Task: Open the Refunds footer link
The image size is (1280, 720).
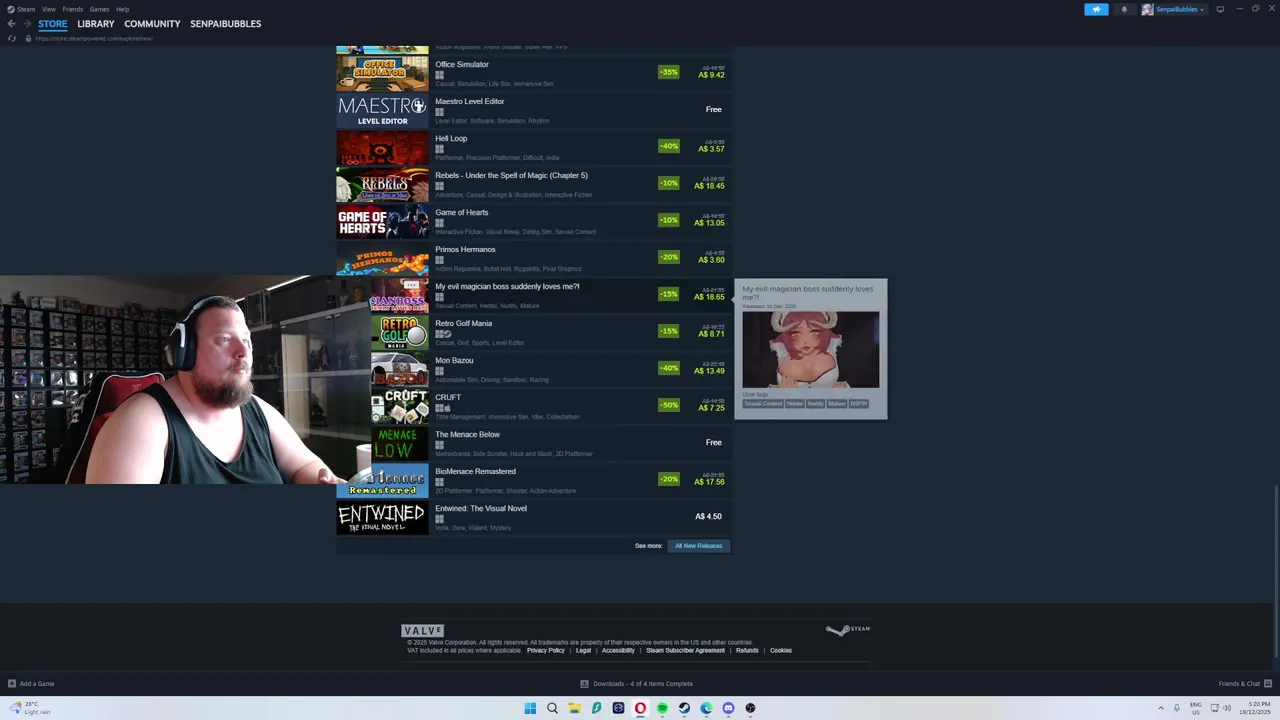Action: tap(747, 651)
